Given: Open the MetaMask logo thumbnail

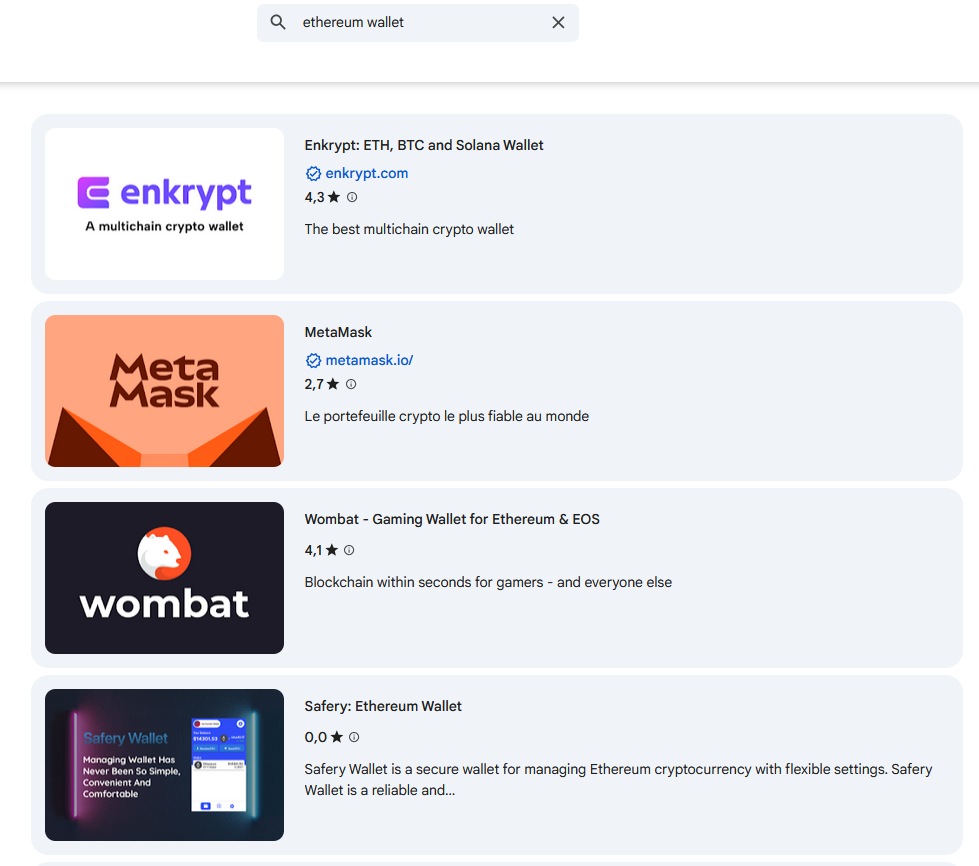Looking at the screenshot, I should (164, 391).
